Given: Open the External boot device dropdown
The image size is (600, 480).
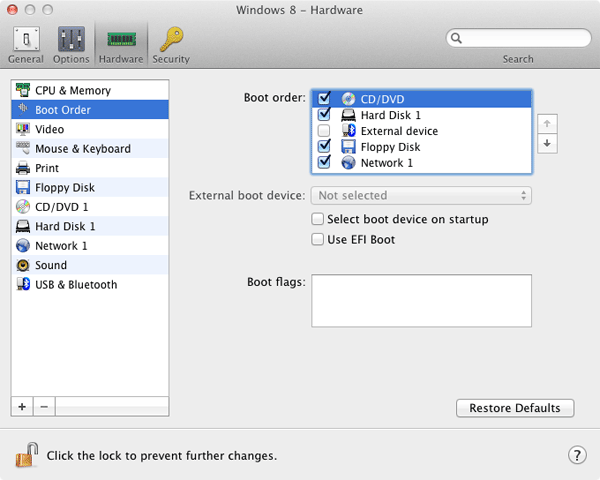Looking at the screenshot, I should [421, 196].
